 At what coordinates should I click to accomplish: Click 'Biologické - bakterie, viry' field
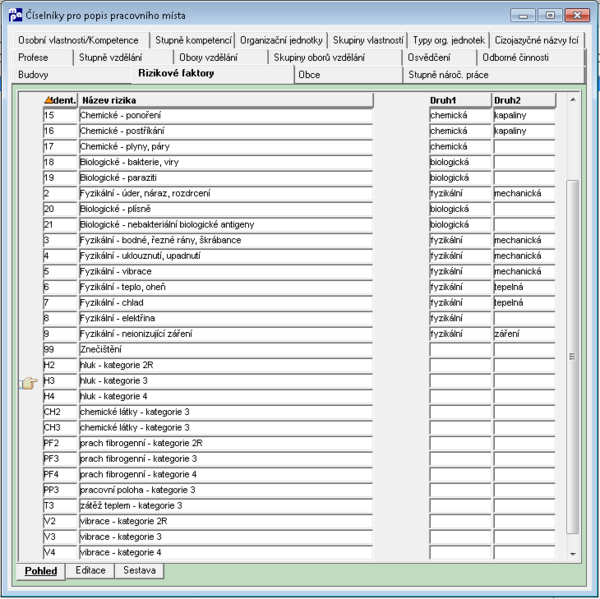(226, 162)
